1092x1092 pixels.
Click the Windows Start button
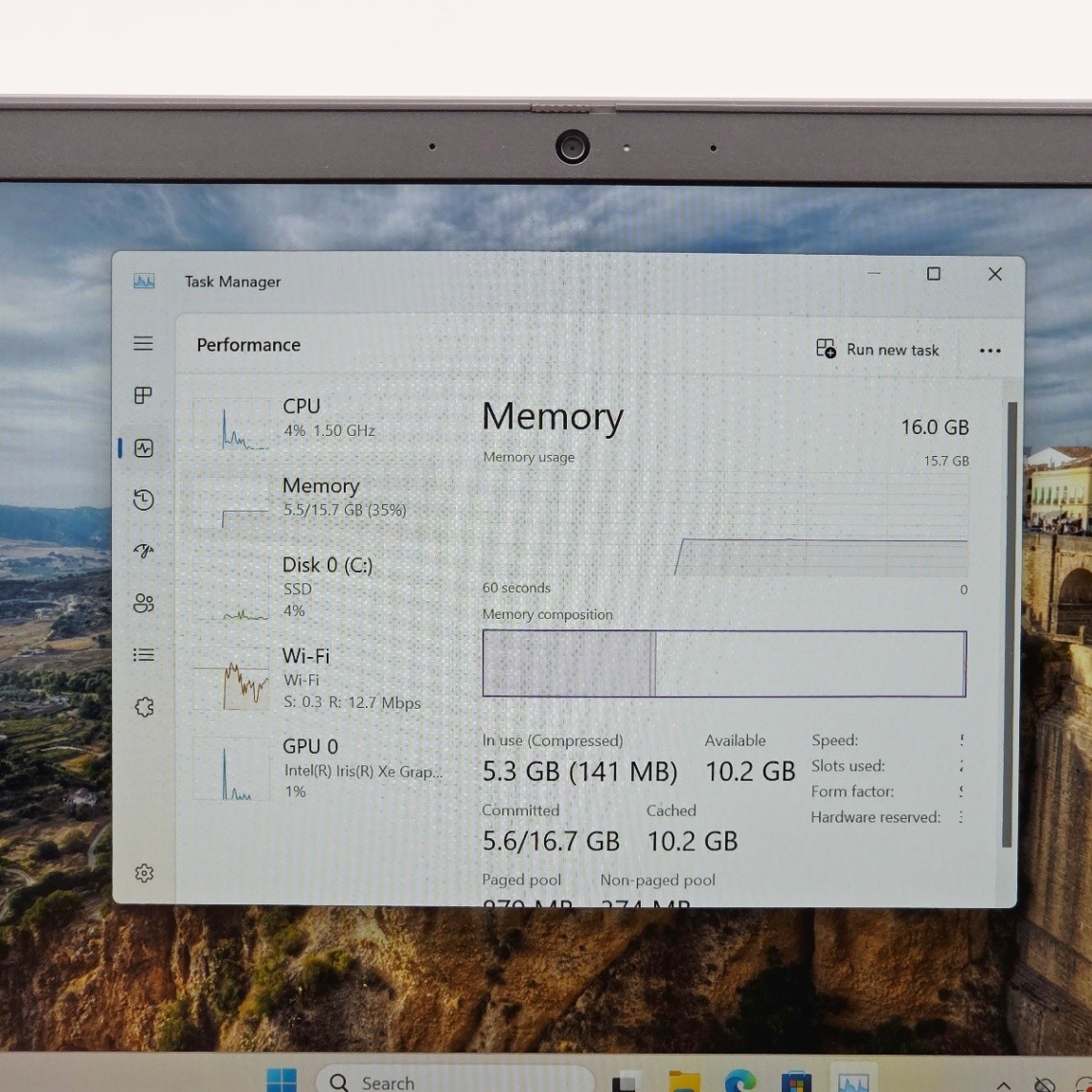click(x=282, y=1081)
